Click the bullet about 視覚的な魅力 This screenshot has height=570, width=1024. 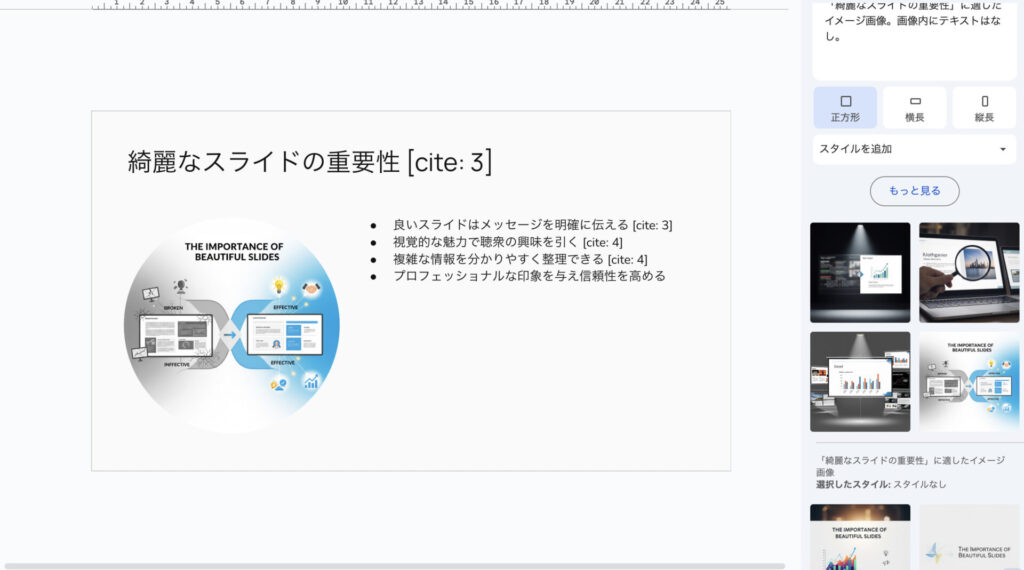point(507,242)
